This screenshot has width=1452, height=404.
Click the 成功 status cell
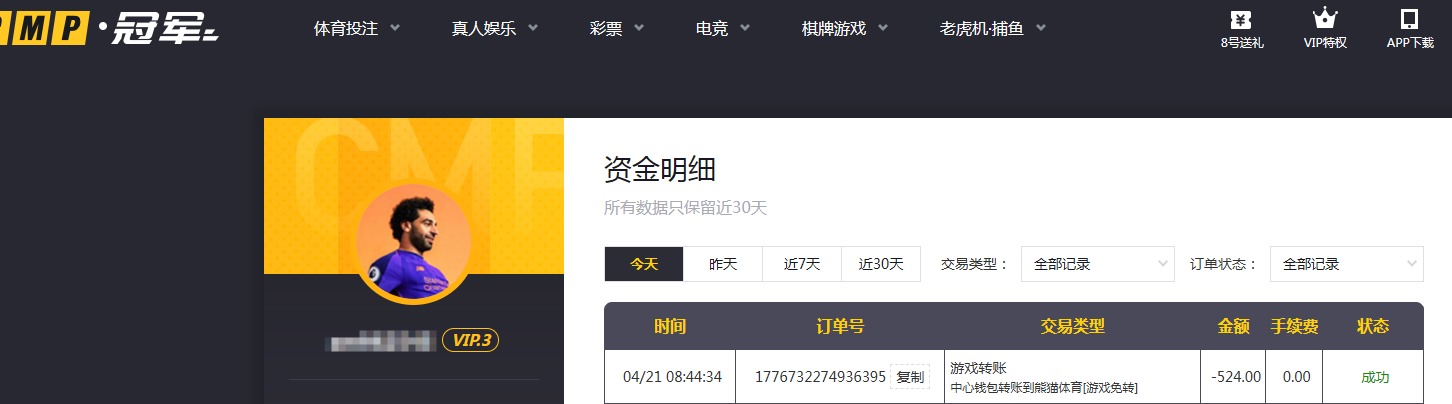[1374, 377]
